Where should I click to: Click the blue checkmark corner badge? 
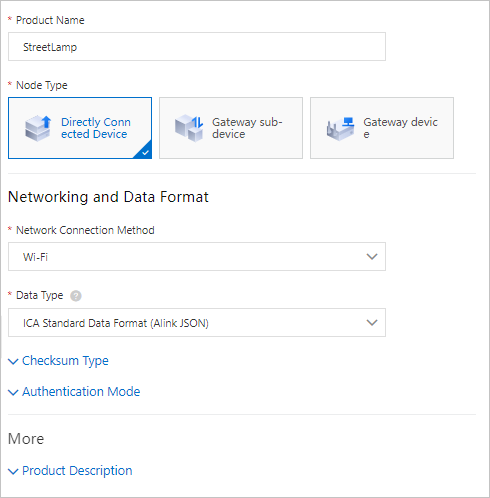144,152
